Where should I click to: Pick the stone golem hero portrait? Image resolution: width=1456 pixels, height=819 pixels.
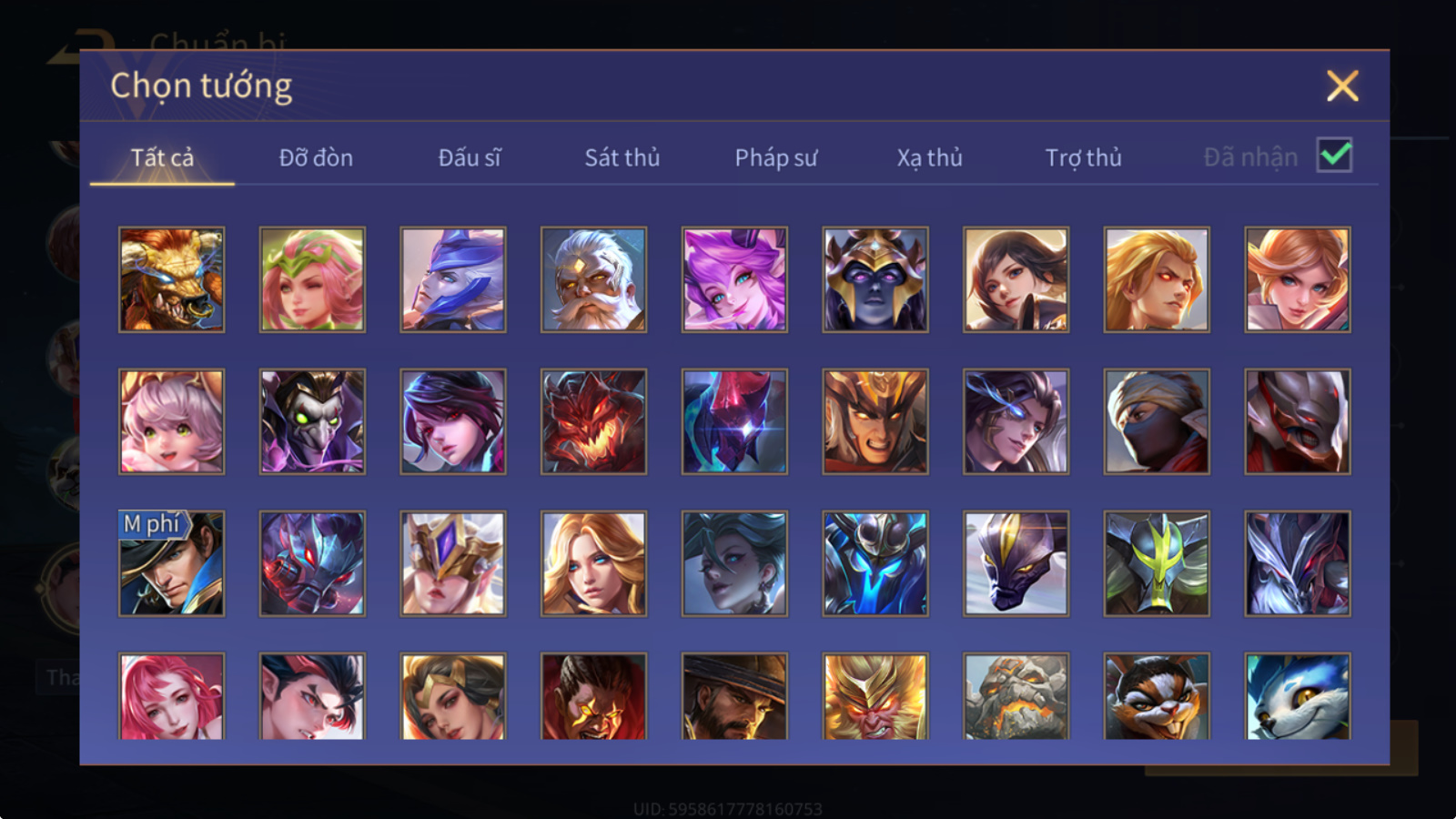point(1016,696)
